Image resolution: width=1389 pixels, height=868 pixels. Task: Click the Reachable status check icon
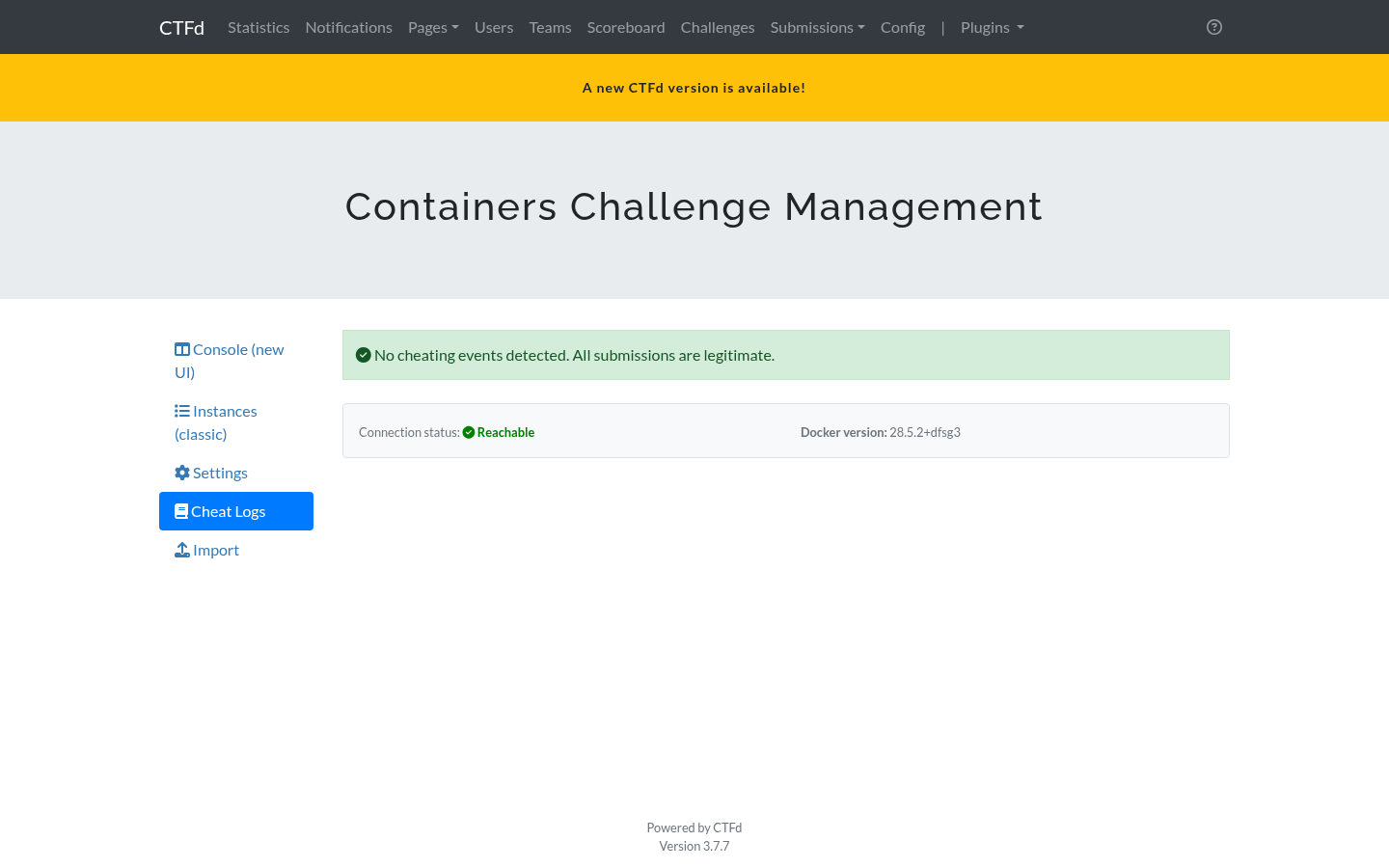click(x=469, y=432)
